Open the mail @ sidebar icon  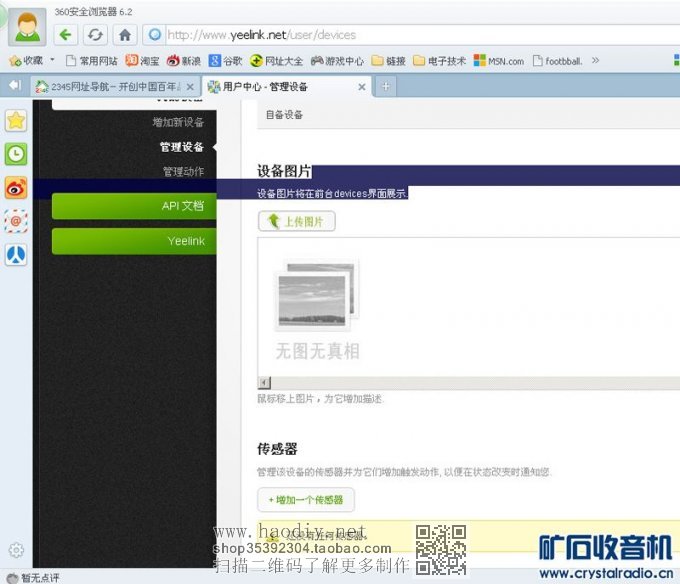[16, 221]
